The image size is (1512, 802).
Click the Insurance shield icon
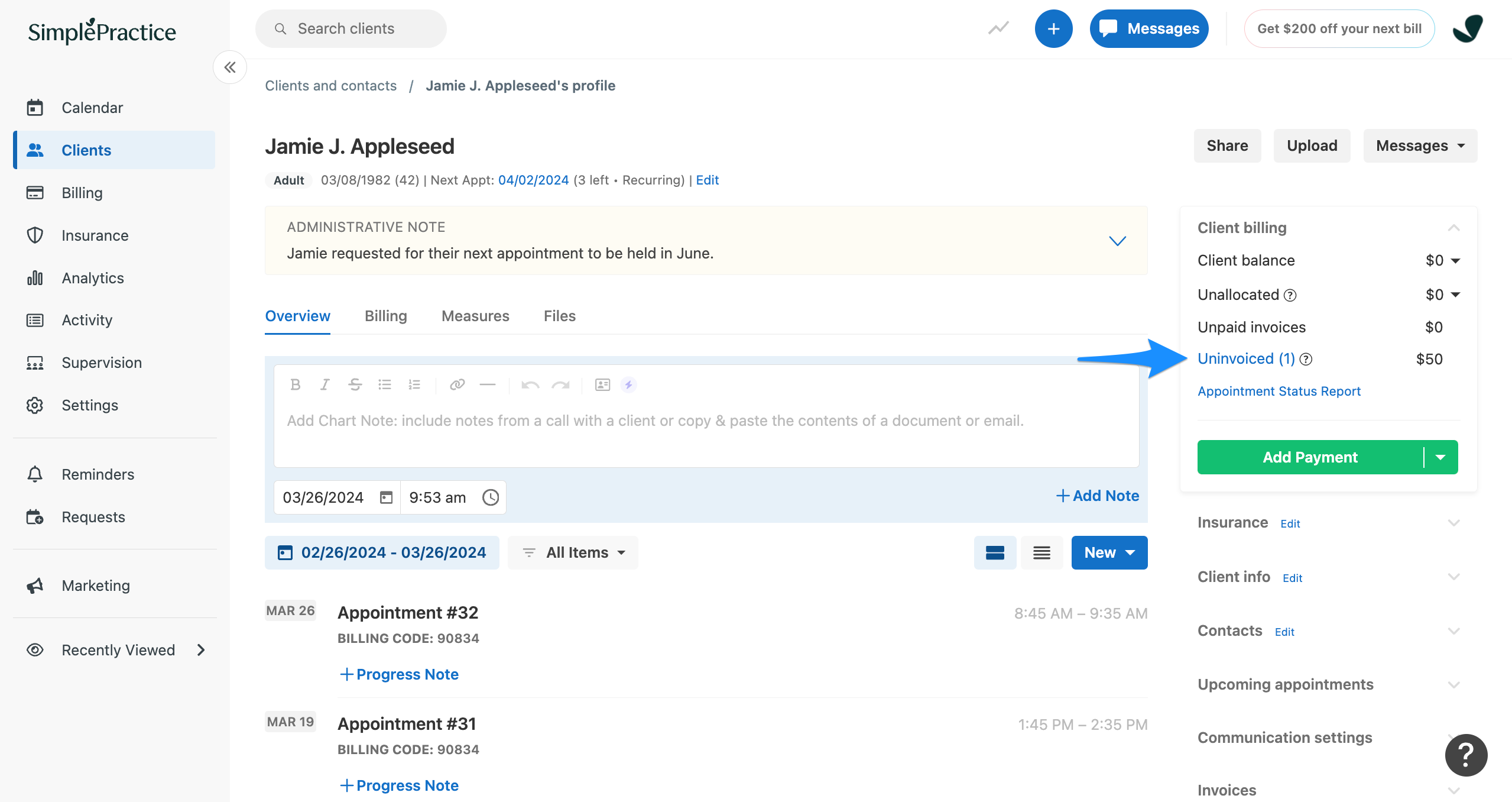click(35, 235)
